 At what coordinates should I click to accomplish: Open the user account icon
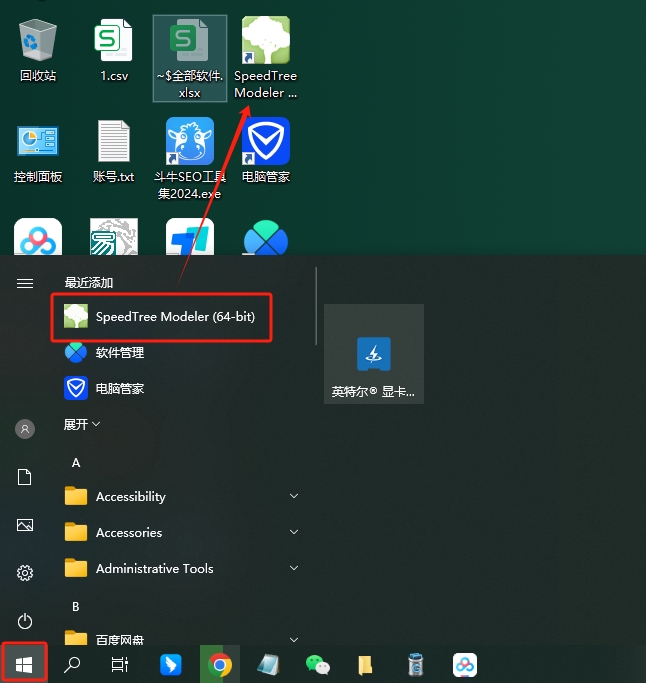[x=25, y=429]
